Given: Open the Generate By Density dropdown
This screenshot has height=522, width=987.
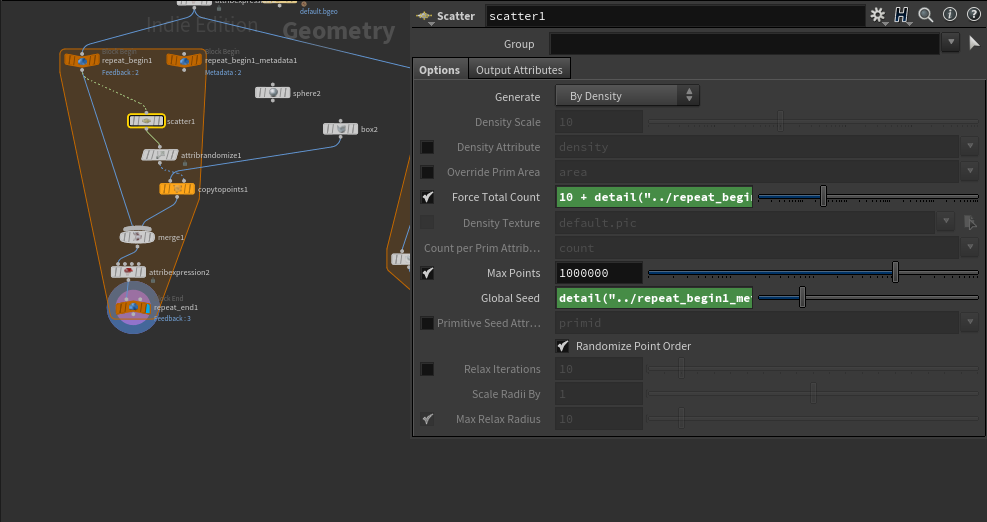Looking at the screenshot, I should pos(627,96).
